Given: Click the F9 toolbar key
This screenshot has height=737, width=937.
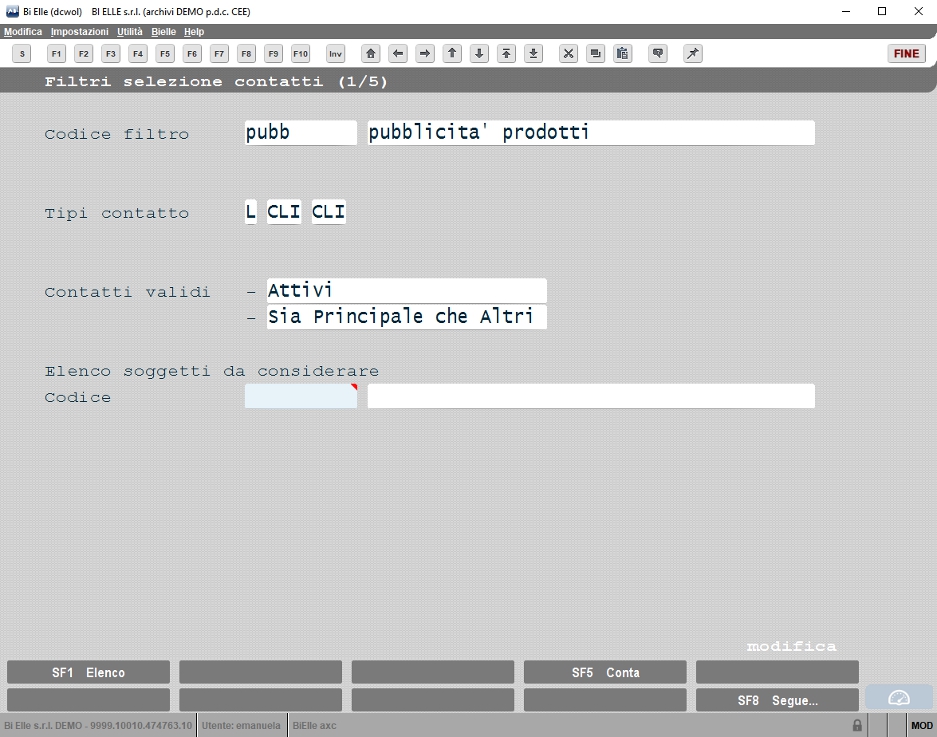Looking at the screenshot, I should pyautogui.click(x=273, y=54).
